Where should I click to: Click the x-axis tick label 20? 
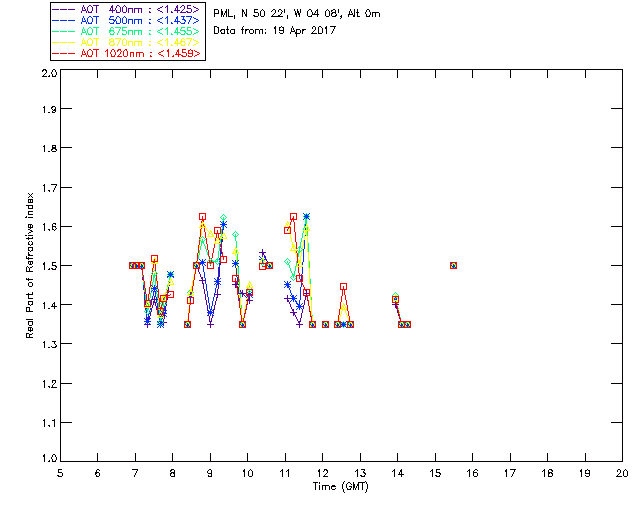tap(622, 473)
